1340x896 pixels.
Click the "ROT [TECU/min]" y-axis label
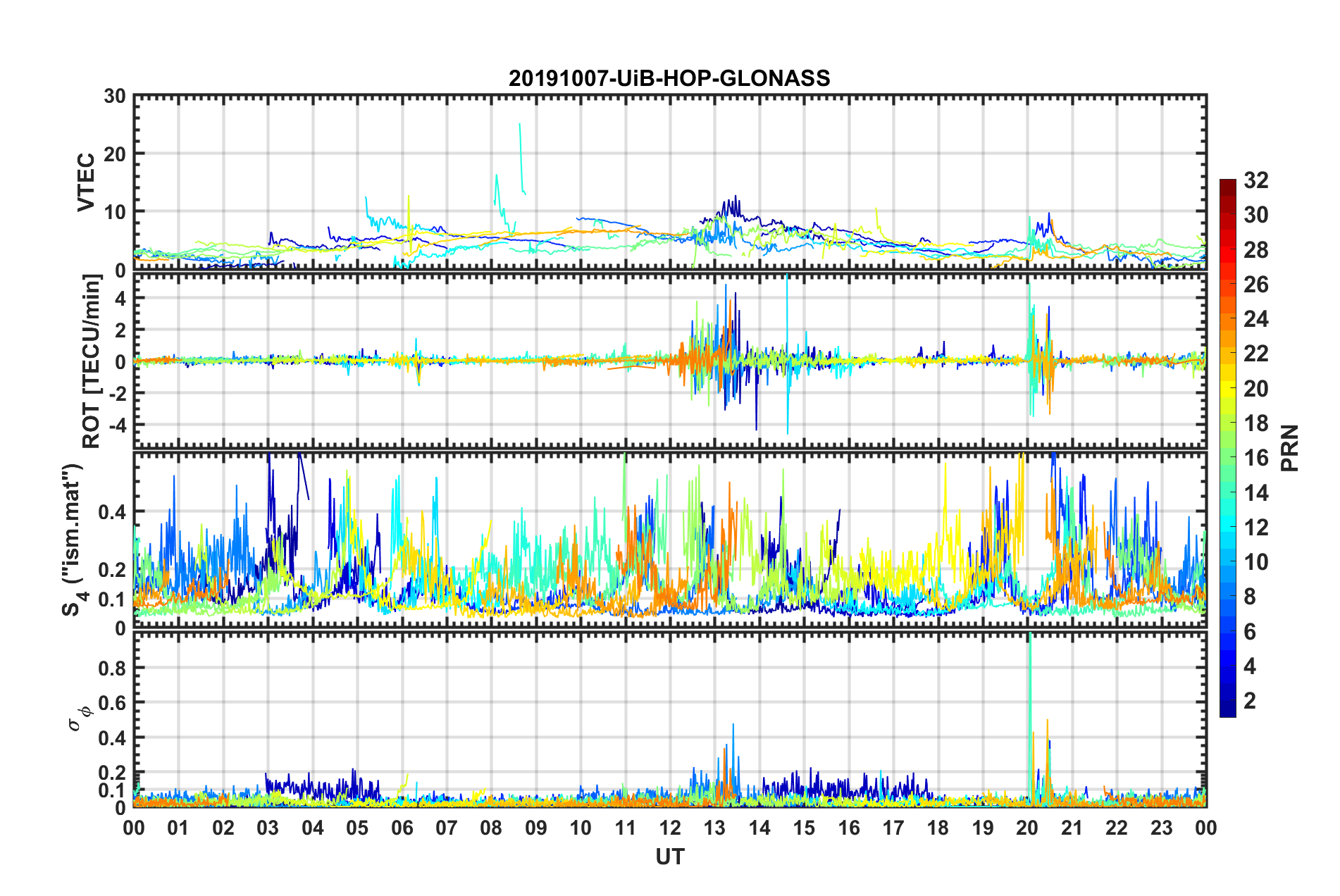tap(92, 361)
